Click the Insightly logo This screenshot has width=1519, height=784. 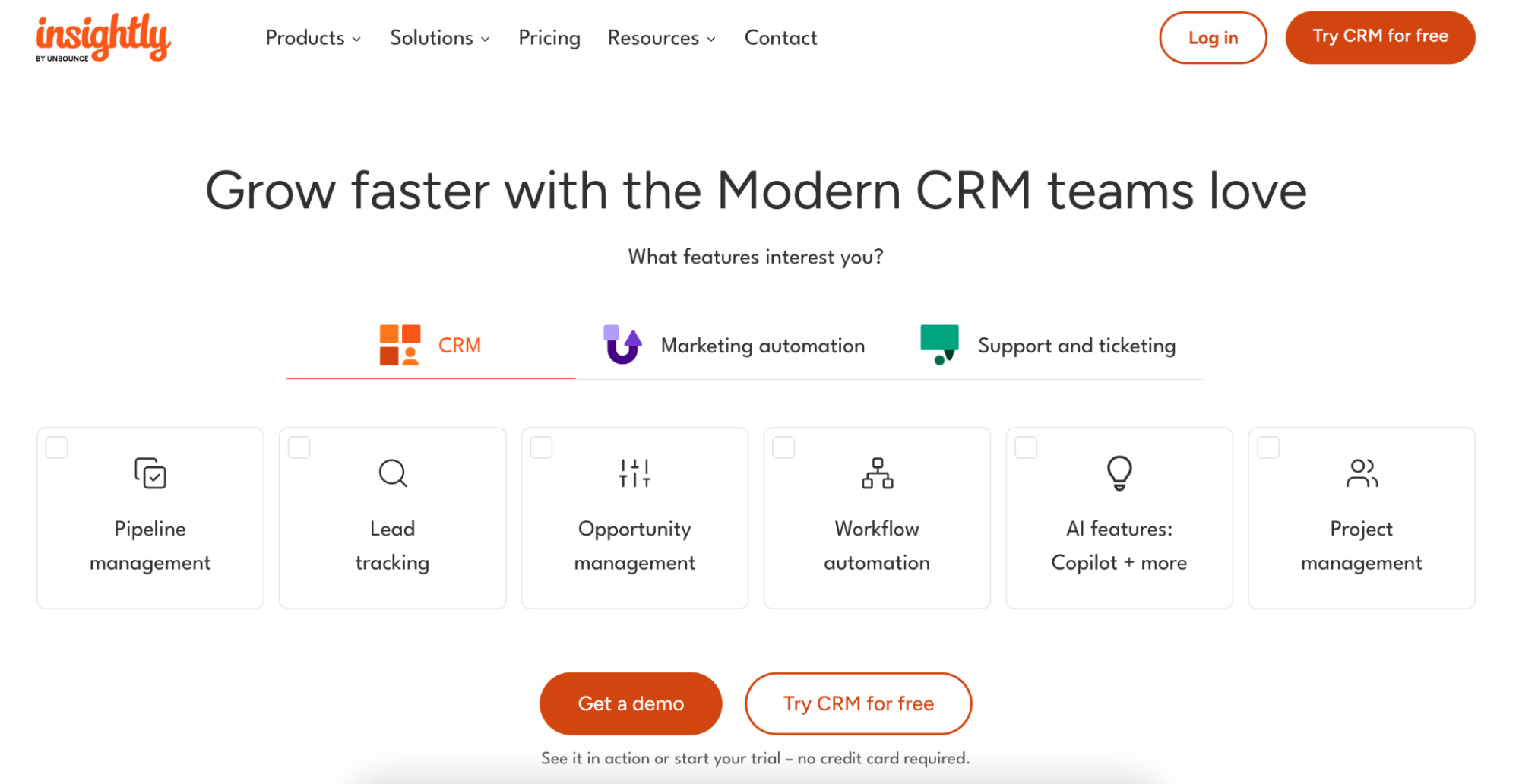[x=103, y=38]
